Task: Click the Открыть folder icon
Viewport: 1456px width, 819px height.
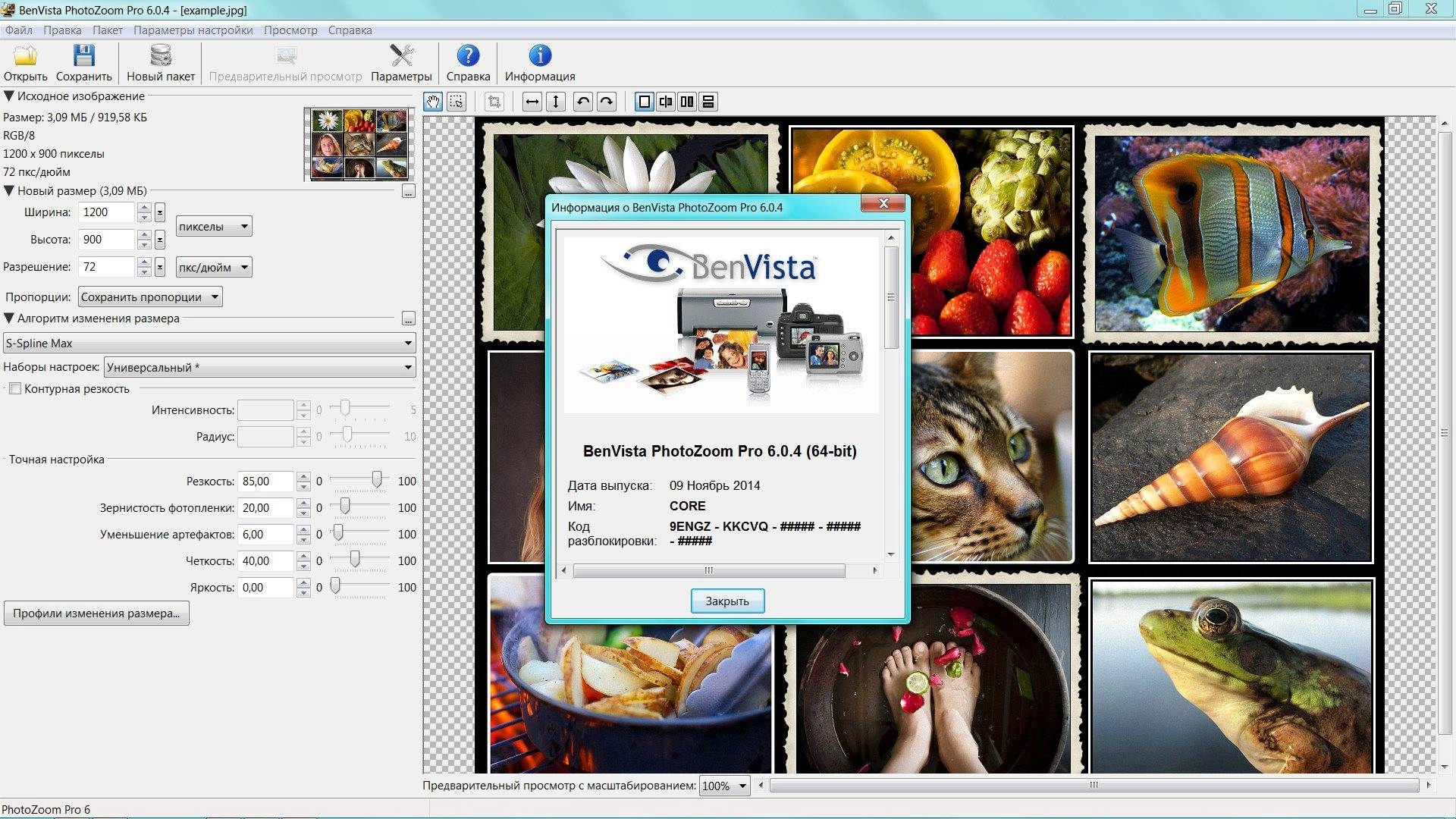Action: tap(25, 56)
